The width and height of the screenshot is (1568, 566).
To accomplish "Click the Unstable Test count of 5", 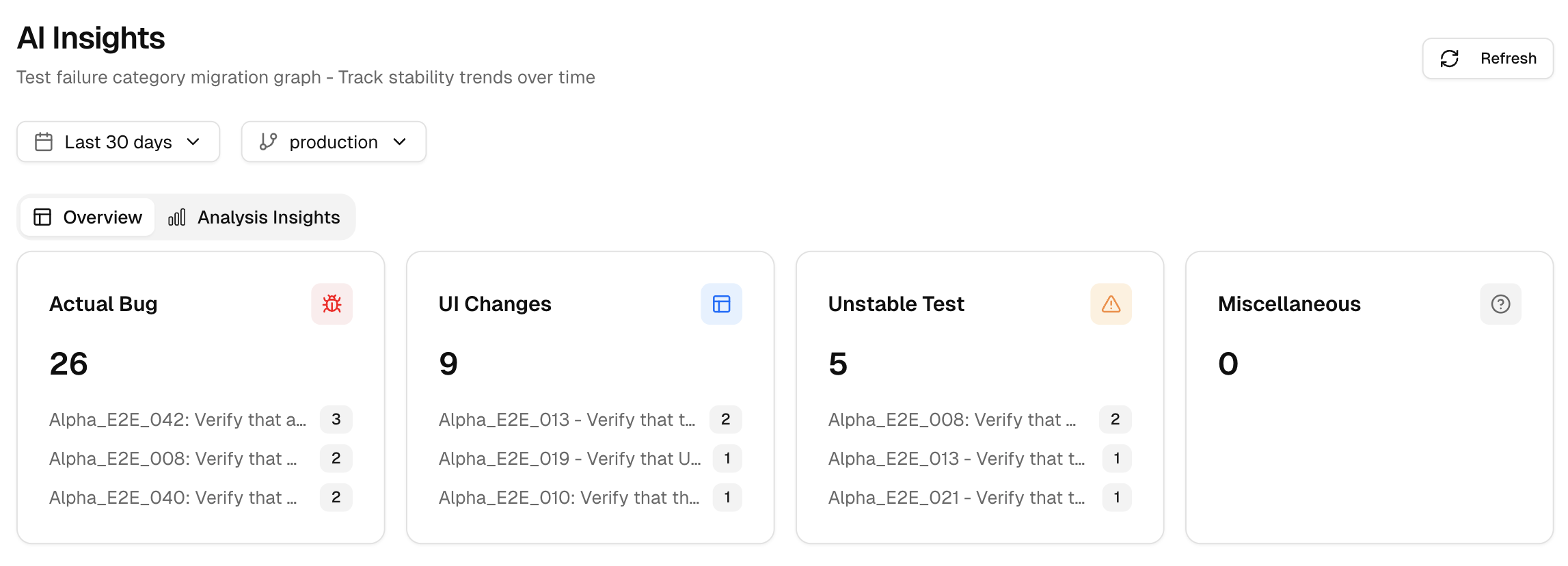I will coord(838,364).
